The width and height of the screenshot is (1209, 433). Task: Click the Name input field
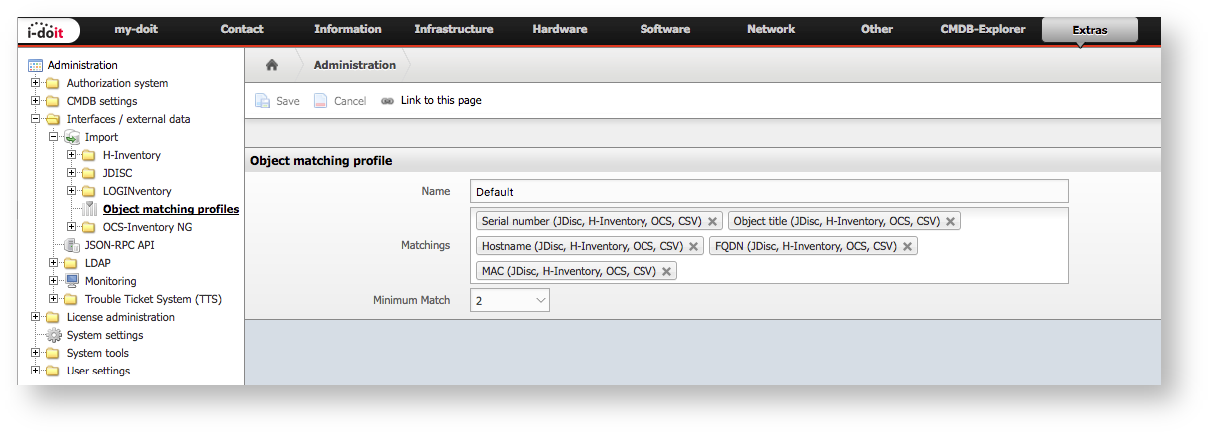click(769, 191)
